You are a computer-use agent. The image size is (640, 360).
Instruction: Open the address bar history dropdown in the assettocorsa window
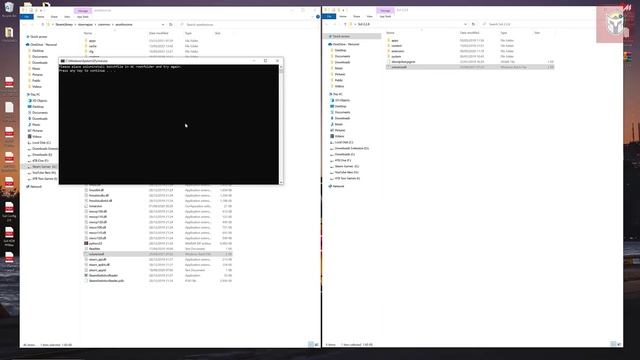[163, 24]
